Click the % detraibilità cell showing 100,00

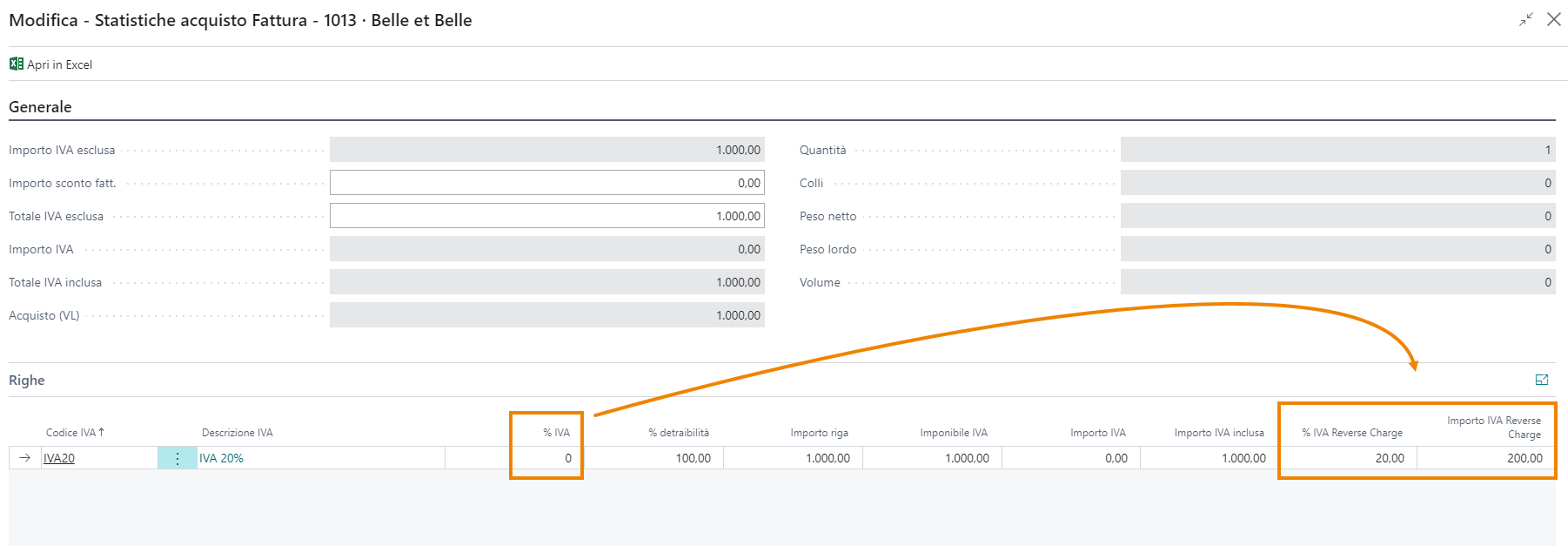pyautogui.click(x=653, y=458)
